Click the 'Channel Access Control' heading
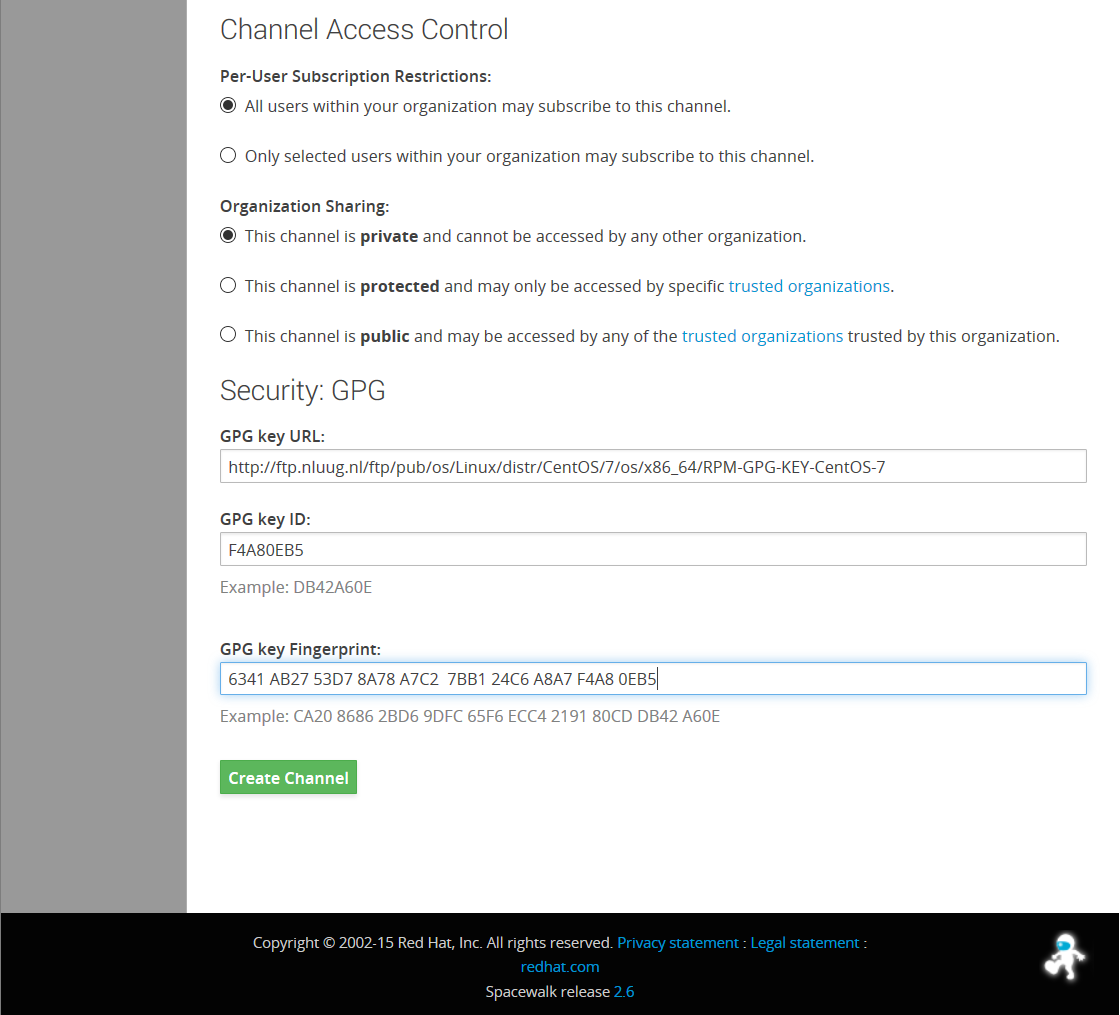 click(x=364, y=30)
